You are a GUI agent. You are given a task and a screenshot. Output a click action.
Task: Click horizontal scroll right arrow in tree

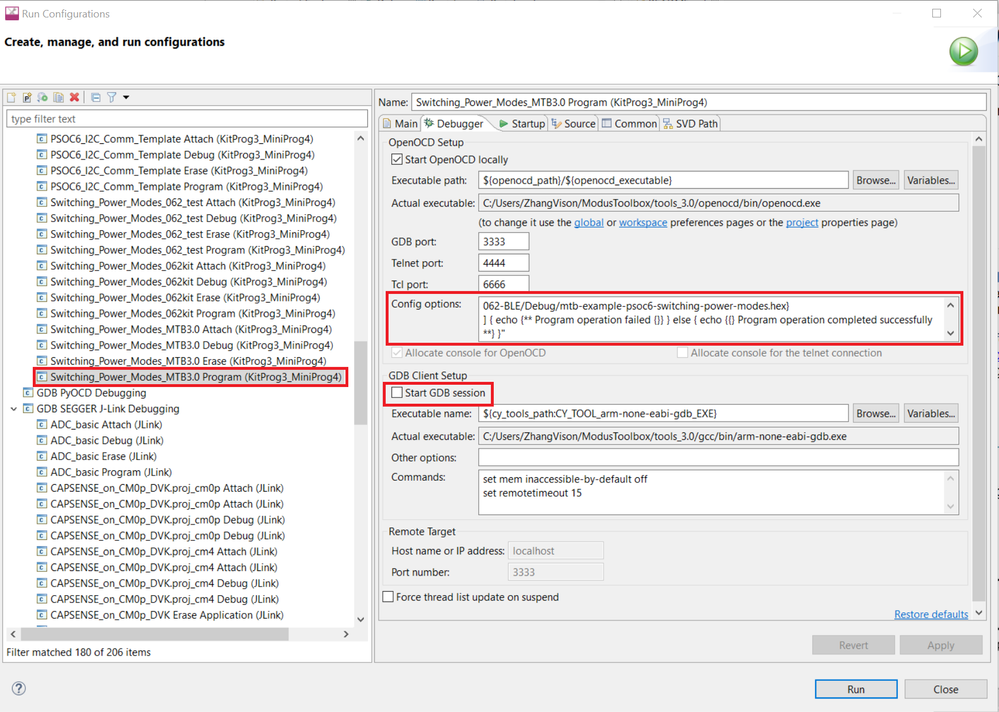(x=346, y=634)
